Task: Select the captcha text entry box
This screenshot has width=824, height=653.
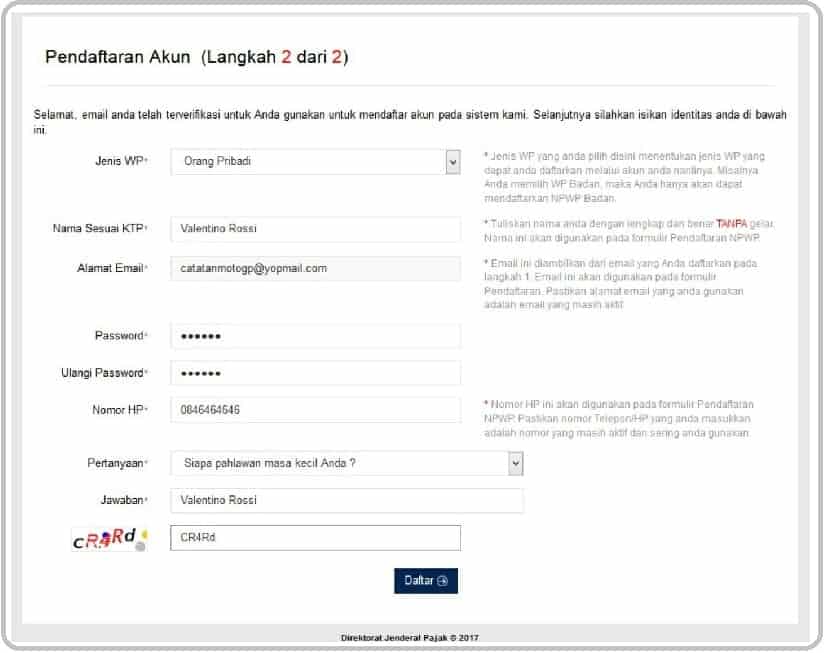Action: (x=315, y=538)
